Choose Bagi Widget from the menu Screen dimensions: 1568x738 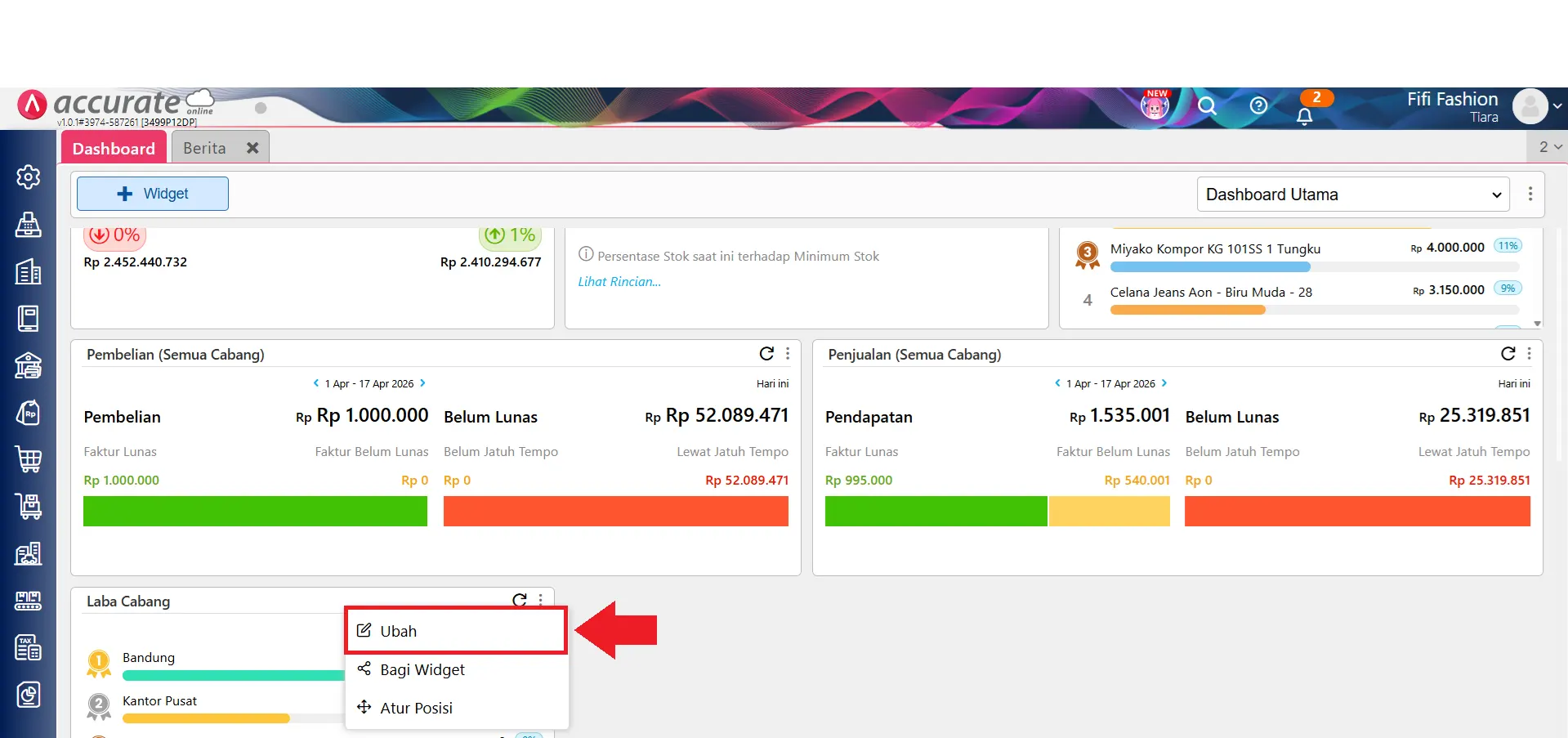click(456, 669)
